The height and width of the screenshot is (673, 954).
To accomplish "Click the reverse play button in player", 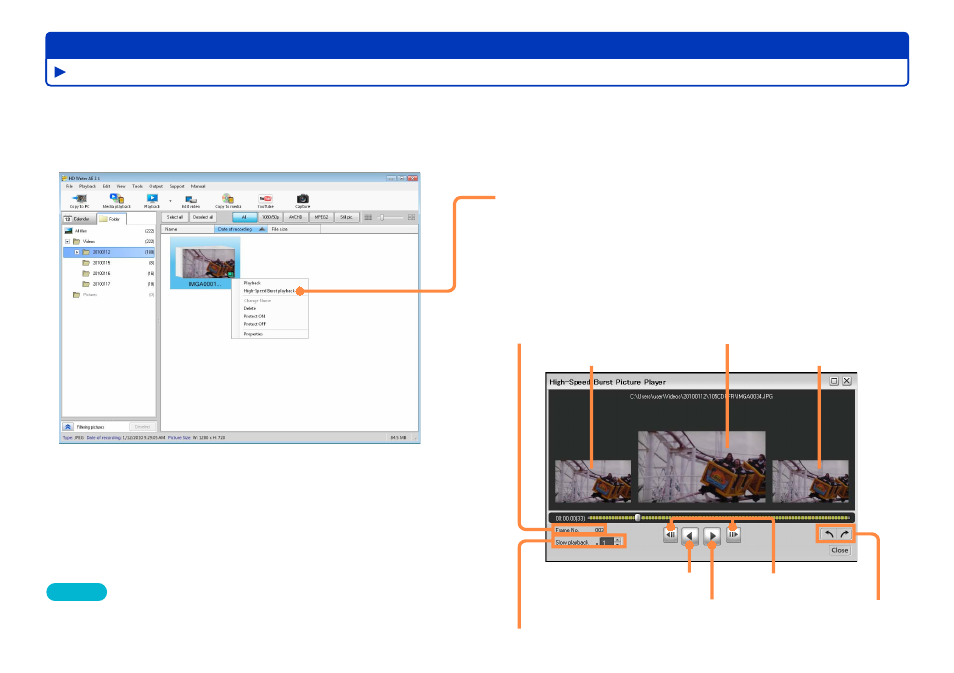I will pos(689,536).
